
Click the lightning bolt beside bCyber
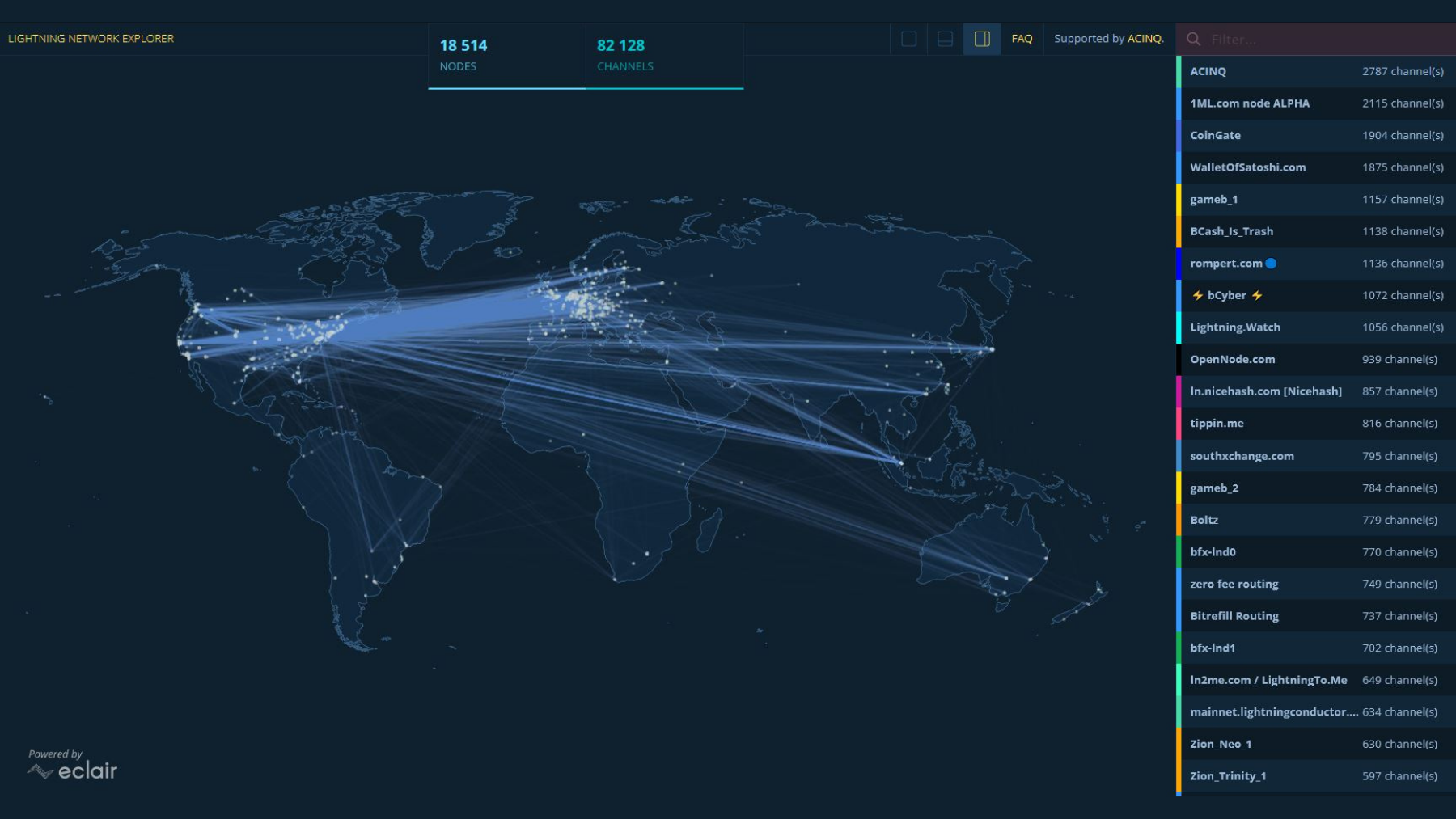[1196, 295]
